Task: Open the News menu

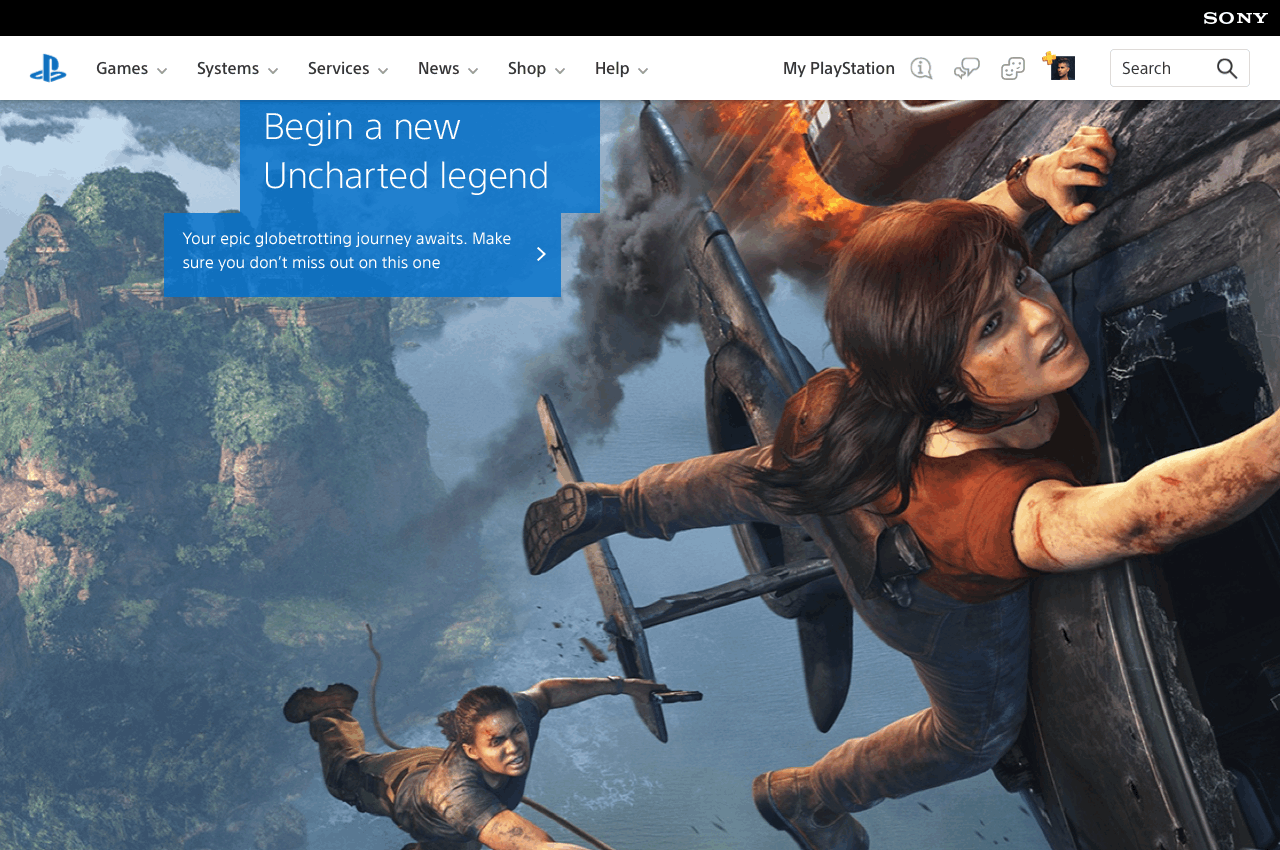Action: [439, 68]
